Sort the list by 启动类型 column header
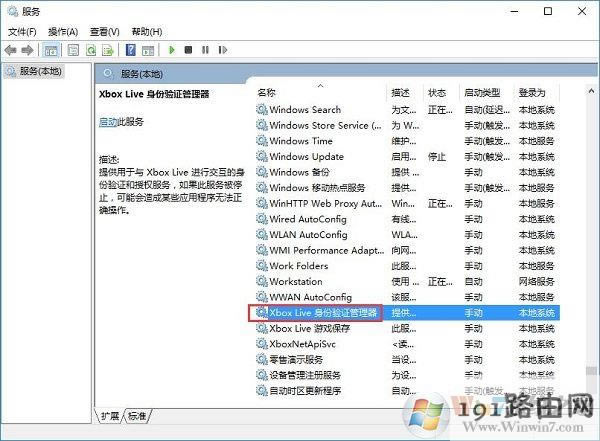Viewport: 600px width, 441px height. coord(484,93)
